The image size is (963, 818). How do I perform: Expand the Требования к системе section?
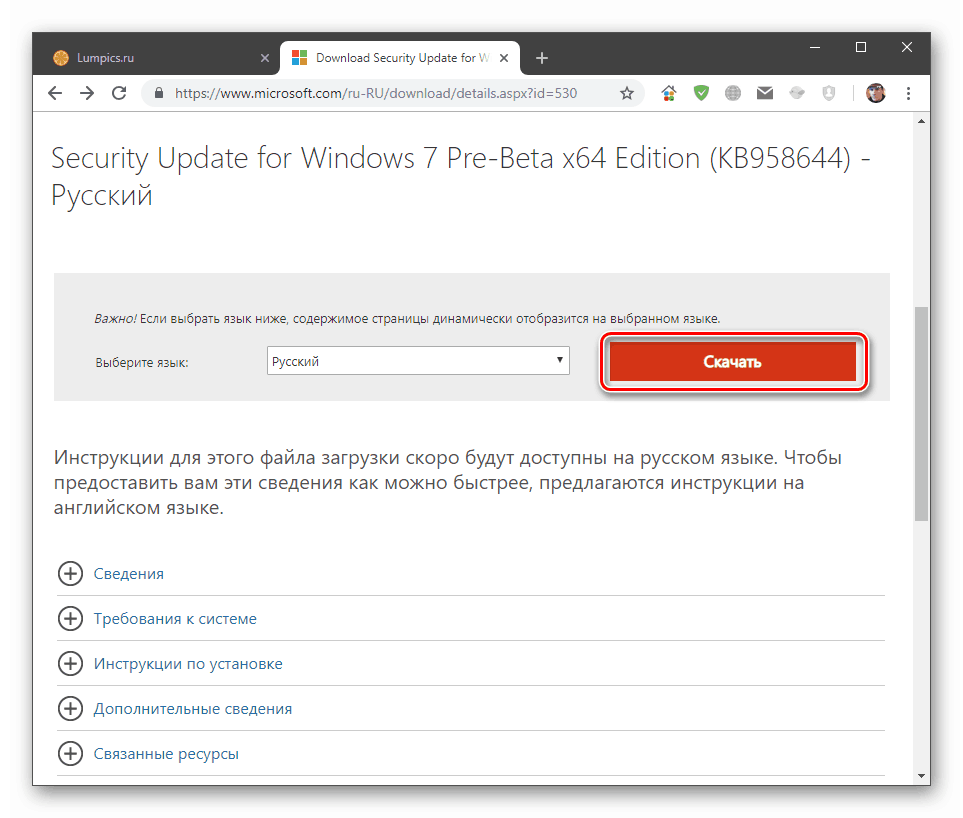[70, 619]
